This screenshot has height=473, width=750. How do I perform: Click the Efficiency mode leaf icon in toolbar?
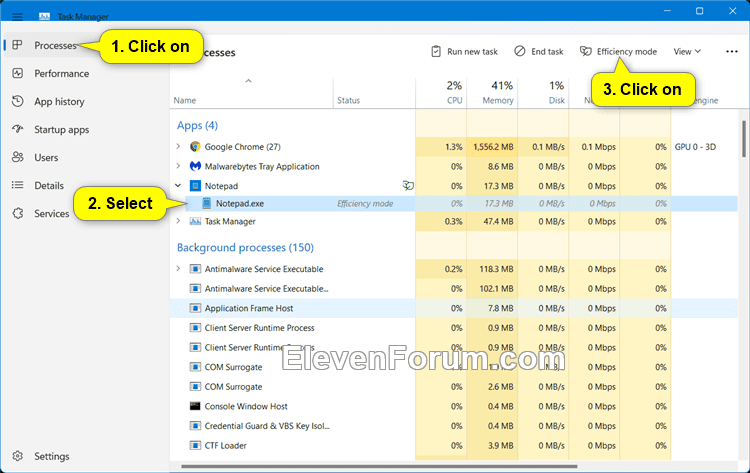point(585,51)
